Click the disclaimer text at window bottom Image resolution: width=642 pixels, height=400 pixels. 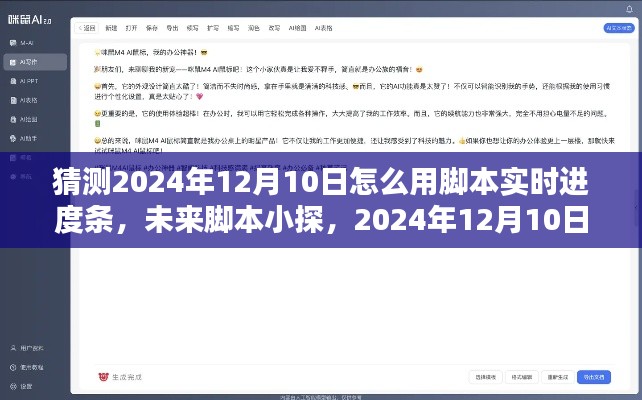tap(321, 397)
